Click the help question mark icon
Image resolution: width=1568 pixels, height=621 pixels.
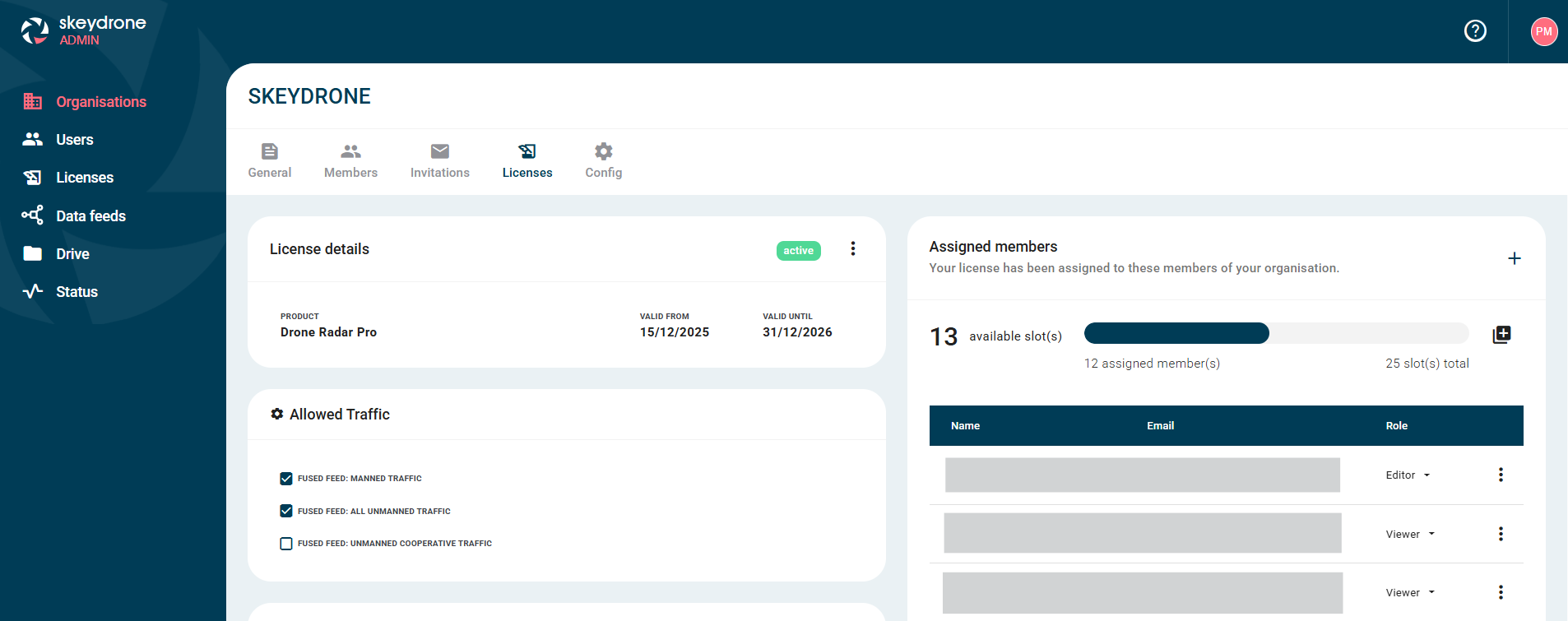[x=1475, y=31]
